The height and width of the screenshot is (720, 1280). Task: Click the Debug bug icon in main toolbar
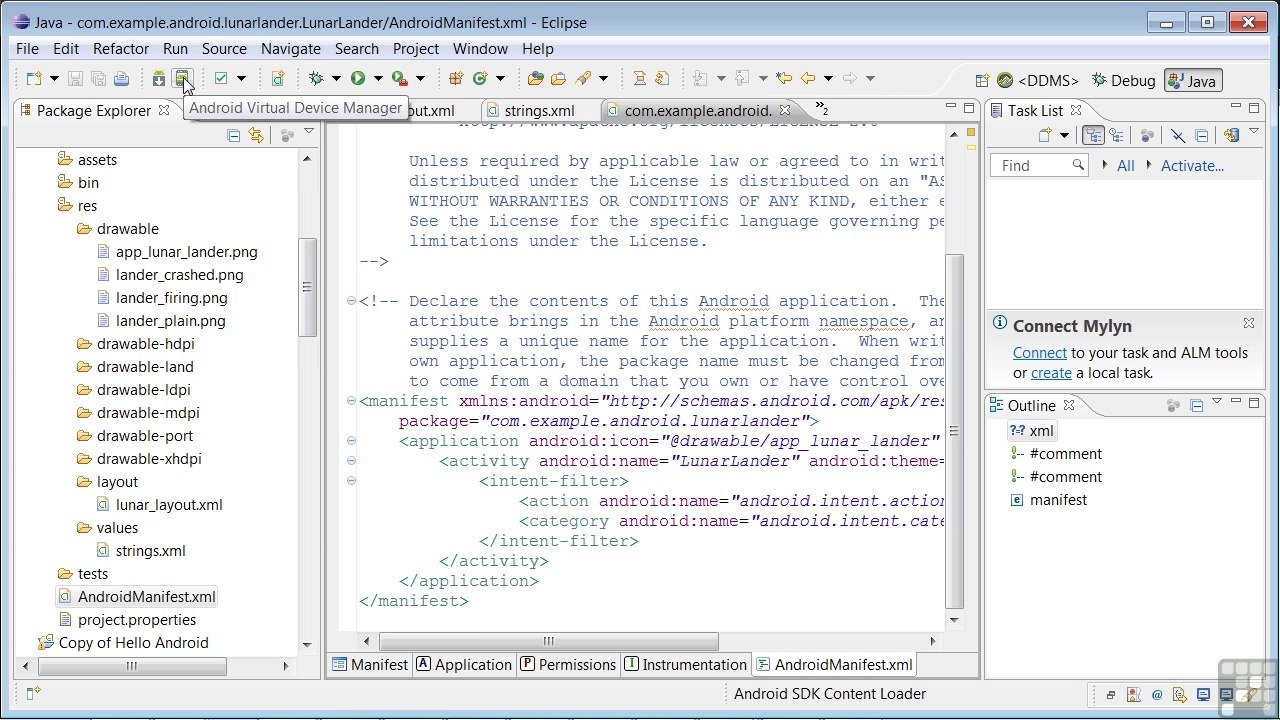[x=316, y=78]
